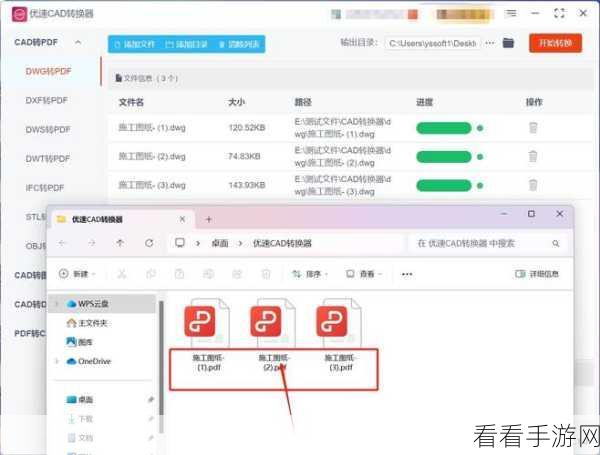Viewport: 600px width, 455px height.
Task: Delete the 施工图纸- (3).dwg row with its trash icon
Action: [x=533, y=185]
